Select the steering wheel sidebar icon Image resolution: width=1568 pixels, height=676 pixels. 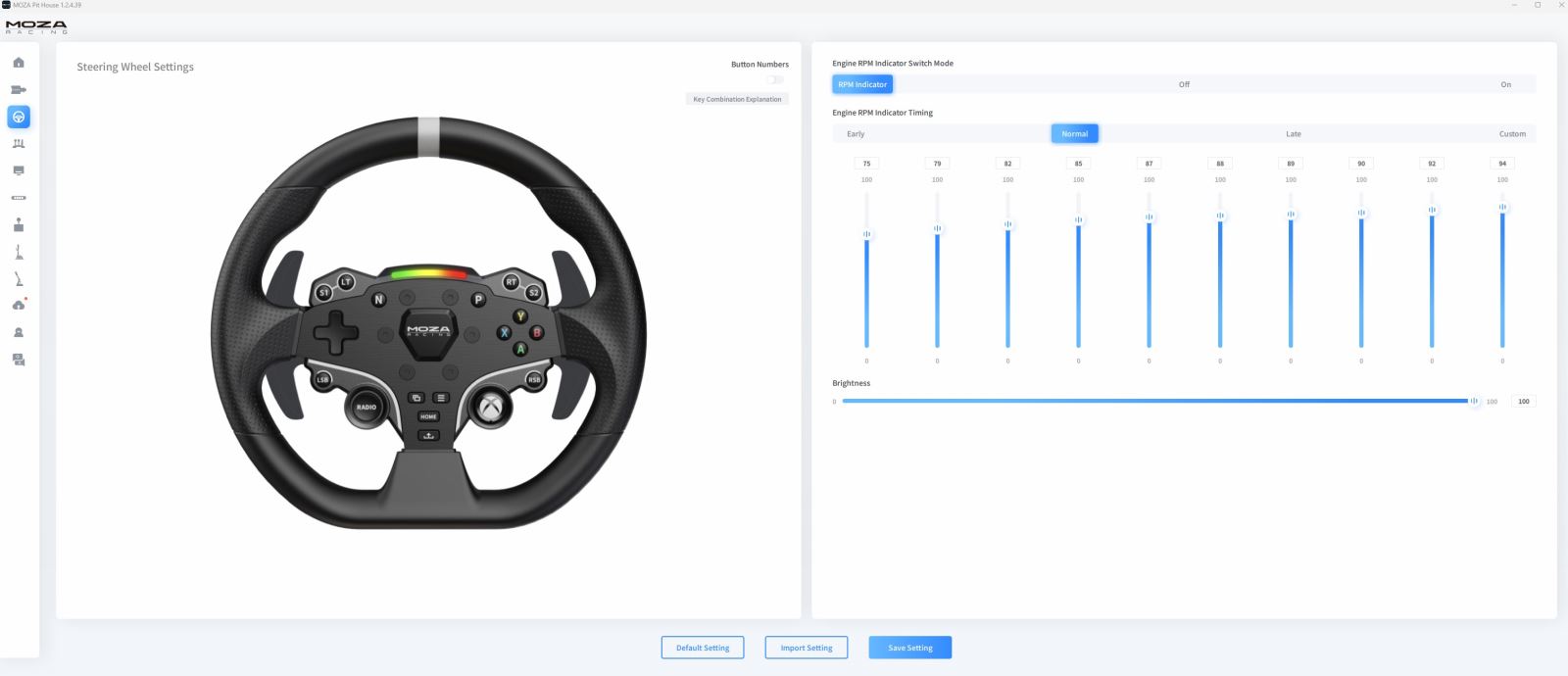[x=19, y=117]
